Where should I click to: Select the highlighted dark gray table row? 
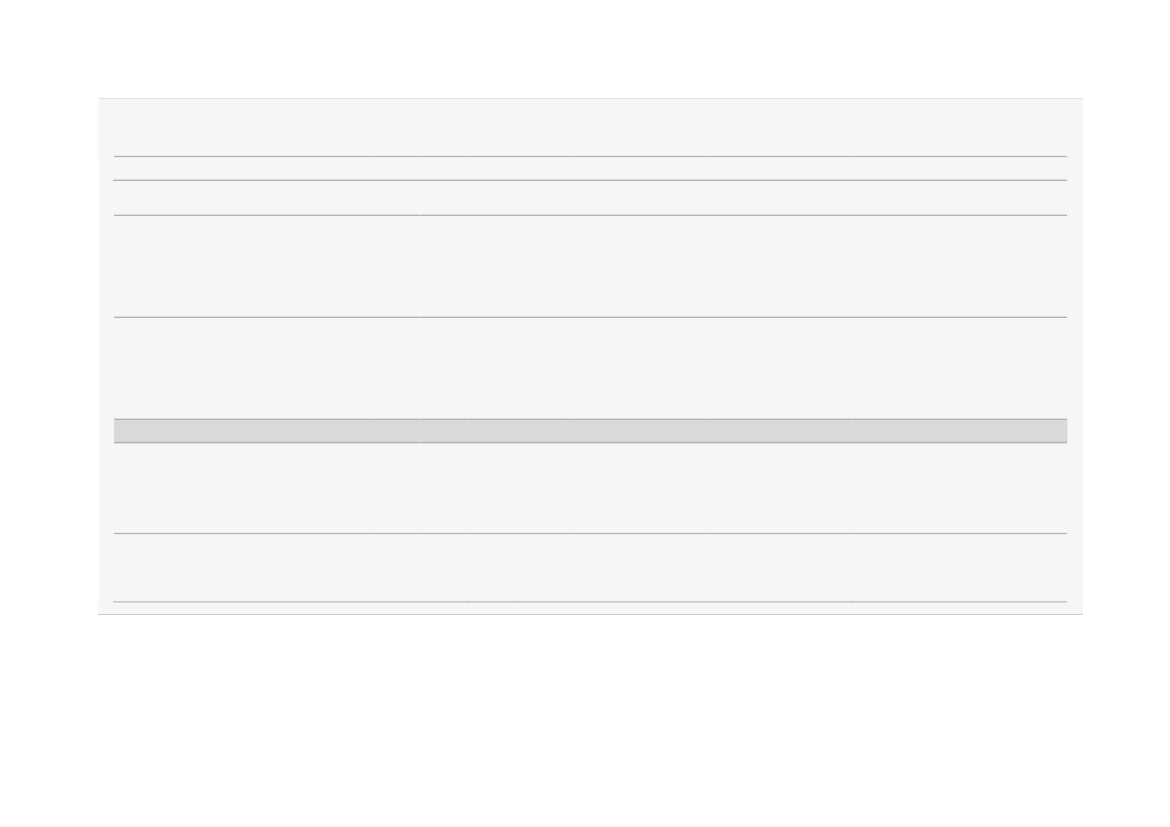point(590,431)
